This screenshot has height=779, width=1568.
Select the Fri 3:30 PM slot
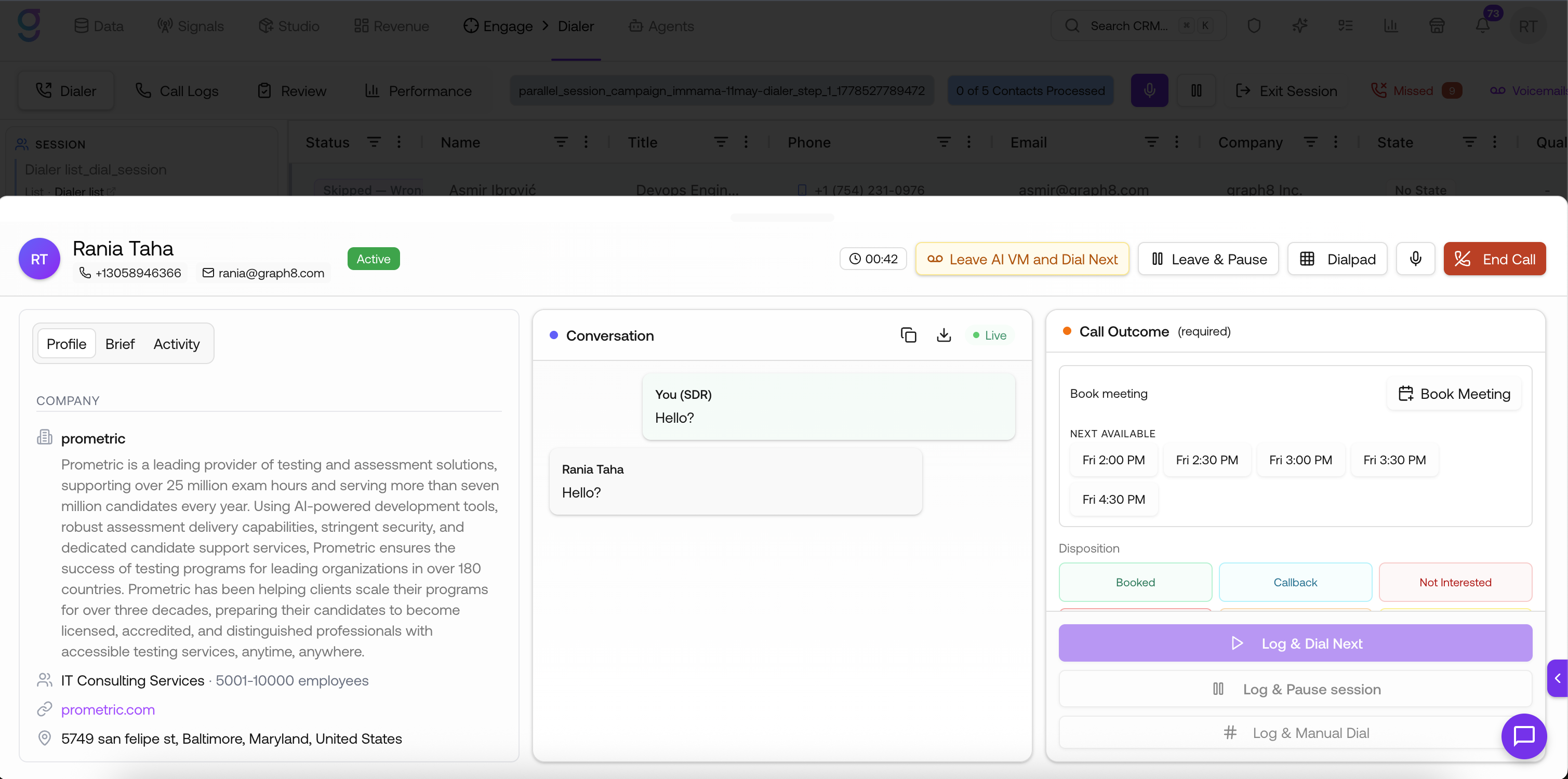pyautogui.click(x=1394, y=460)
